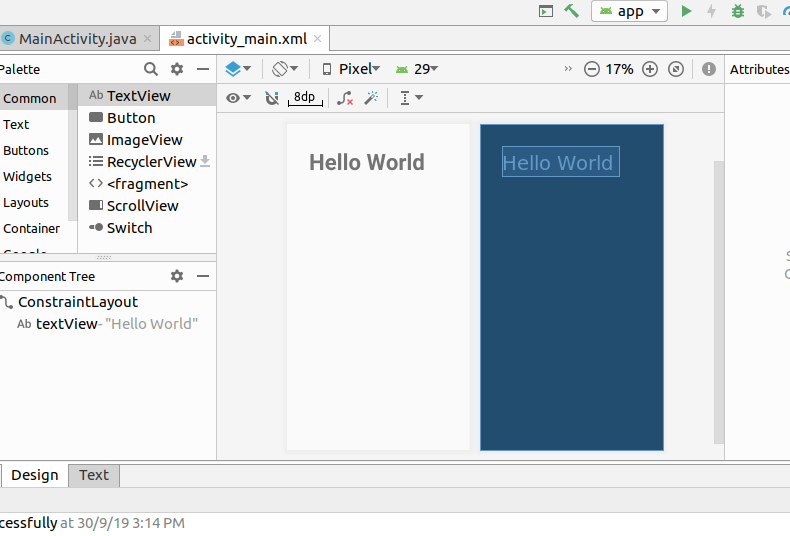Set default margins 8dp
The image size is (790, 536).
305,98
